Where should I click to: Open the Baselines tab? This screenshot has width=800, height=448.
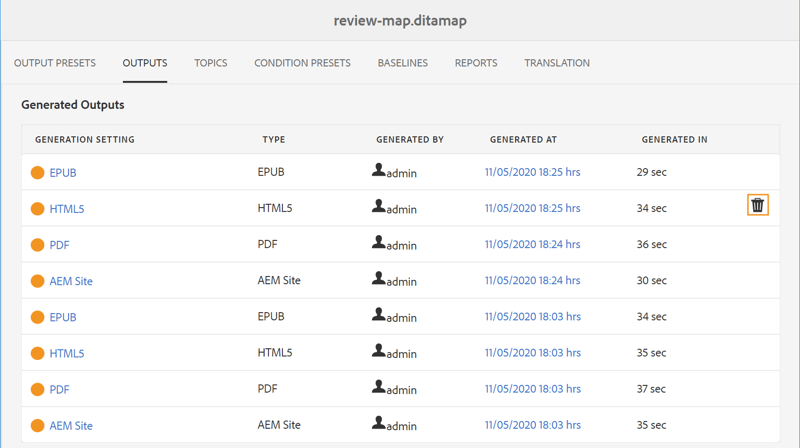tap(403, 63)
